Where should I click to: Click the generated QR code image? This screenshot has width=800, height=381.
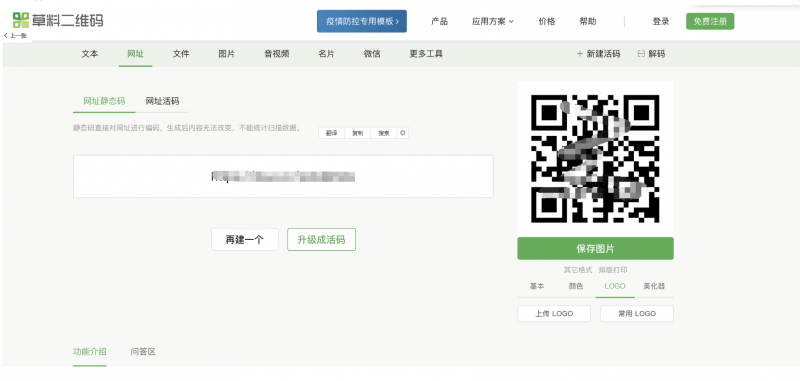coord(595,159)
